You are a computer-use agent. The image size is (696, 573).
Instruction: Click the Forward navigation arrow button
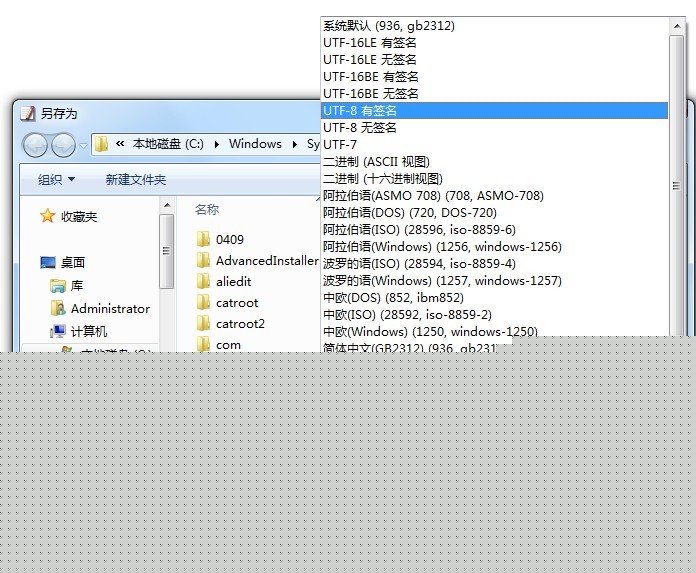pos(63,145)
